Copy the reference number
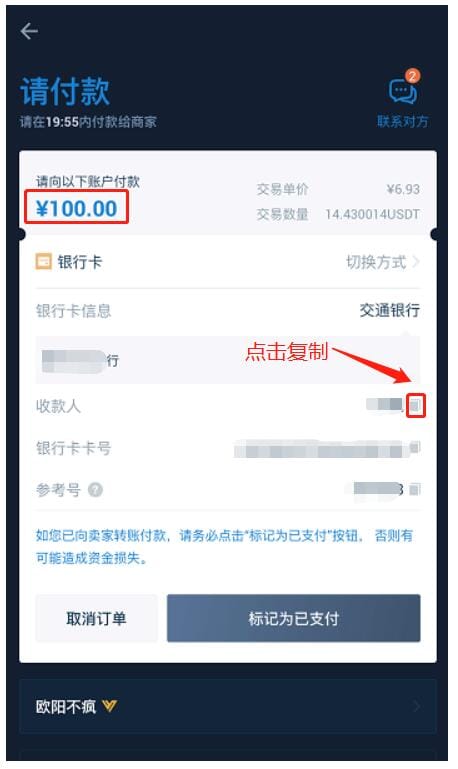Viewport: 458px width, 769px height. tap(415, 489)
